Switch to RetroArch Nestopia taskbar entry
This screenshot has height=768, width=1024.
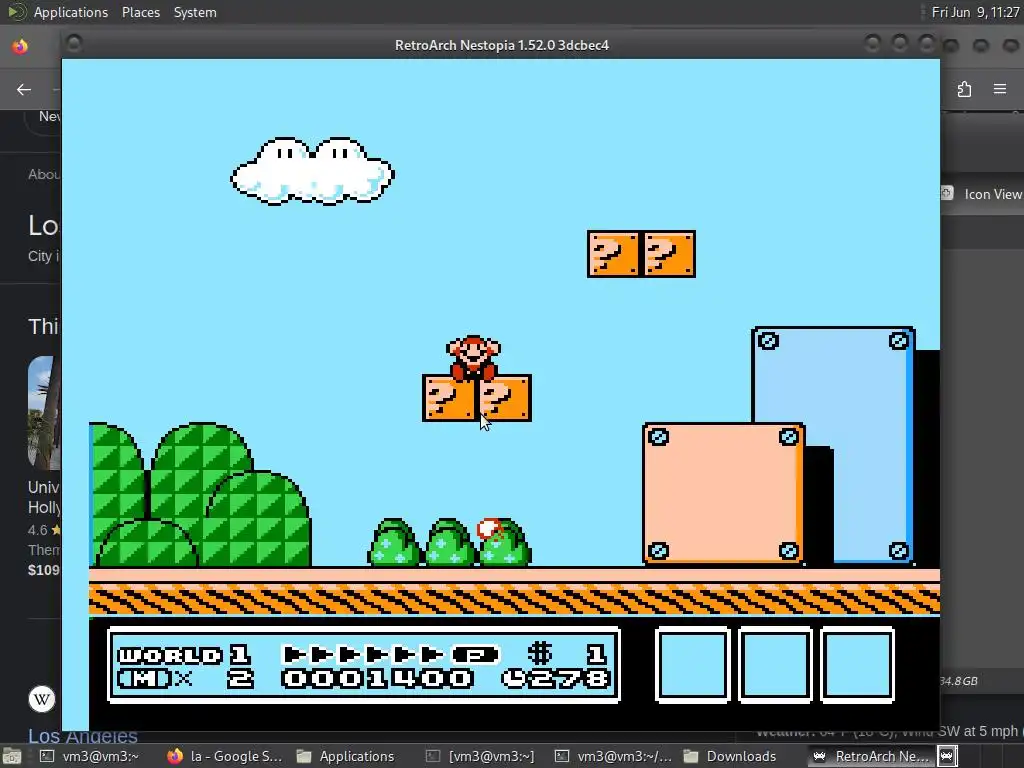coord(871,756)
